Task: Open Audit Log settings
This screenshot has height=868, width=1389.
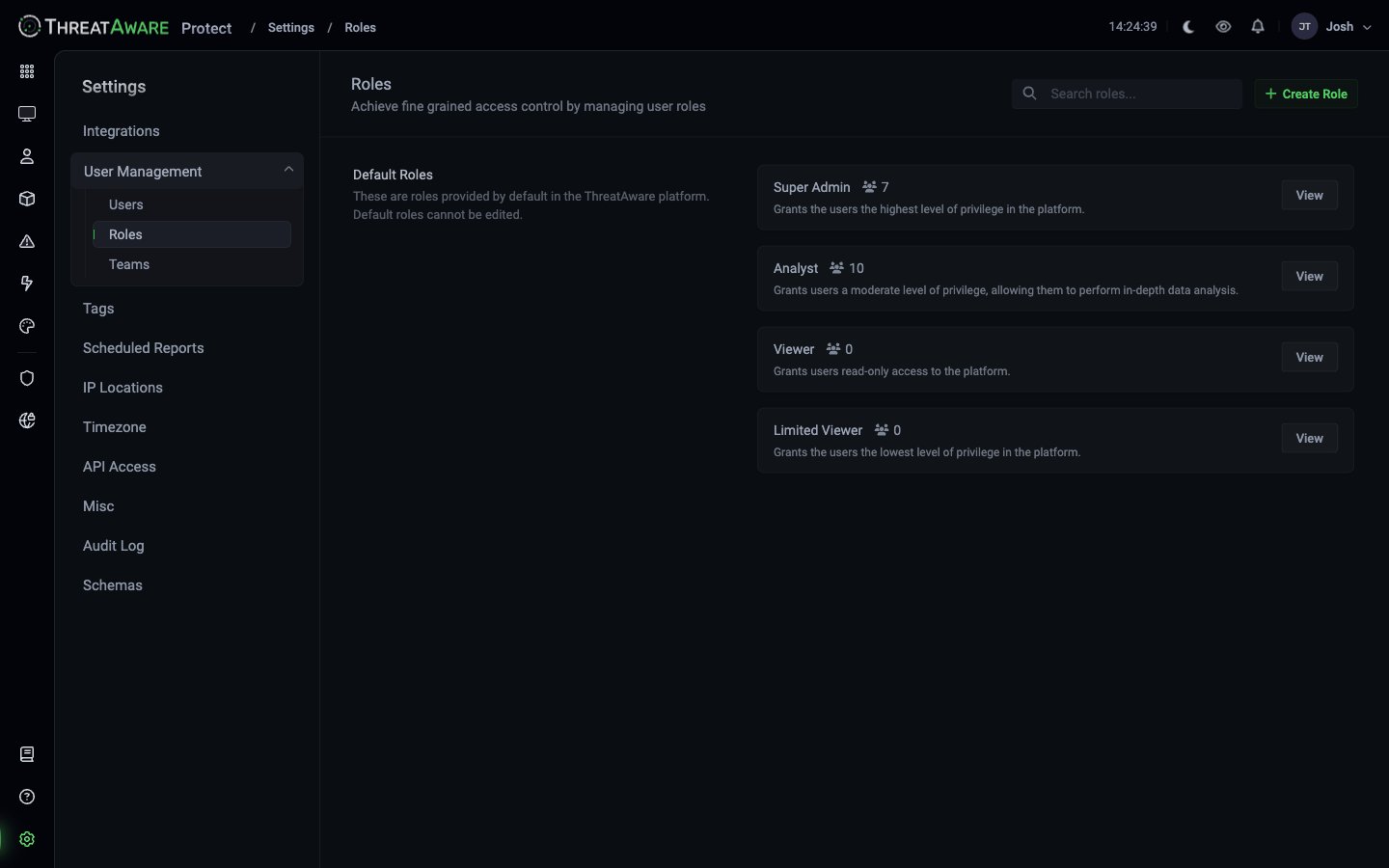Action: [x=114, y=546]
